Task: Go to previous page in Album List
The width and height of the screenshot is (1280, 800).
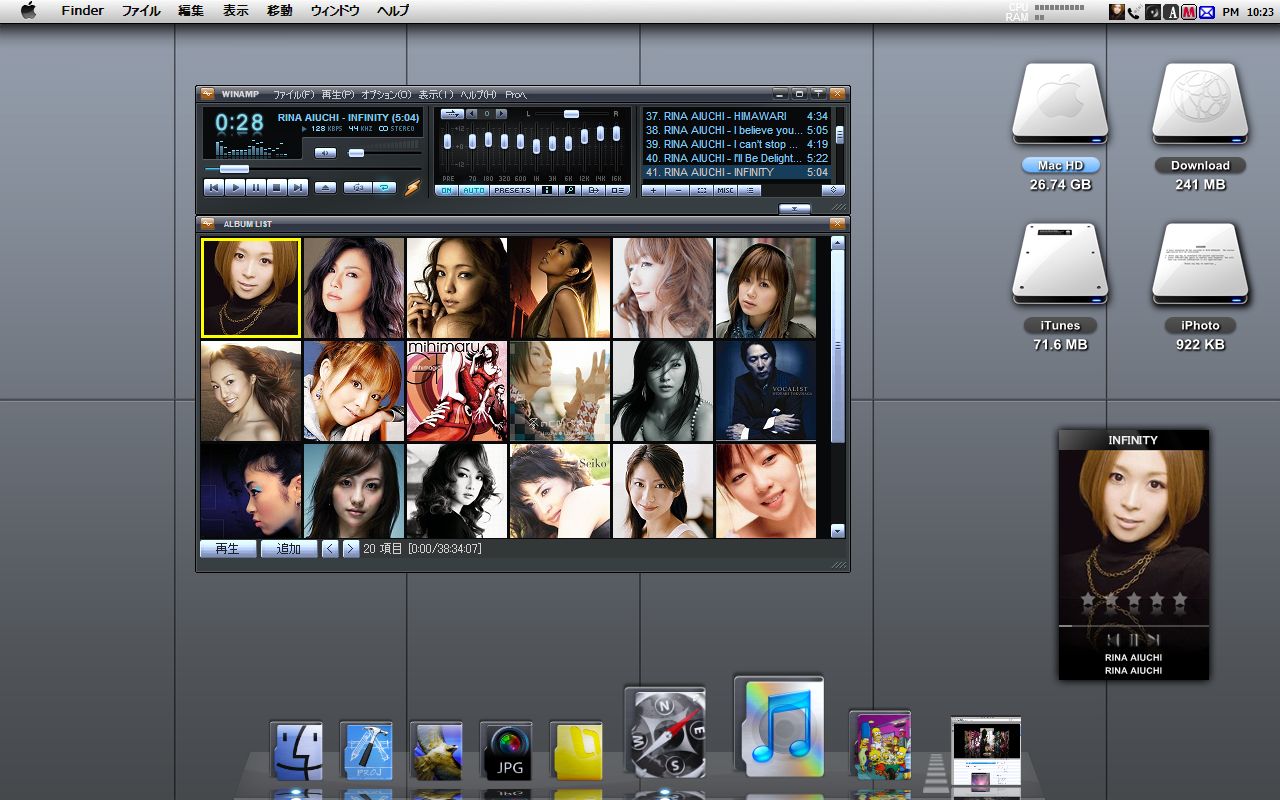Action: (x=330, y=549)
